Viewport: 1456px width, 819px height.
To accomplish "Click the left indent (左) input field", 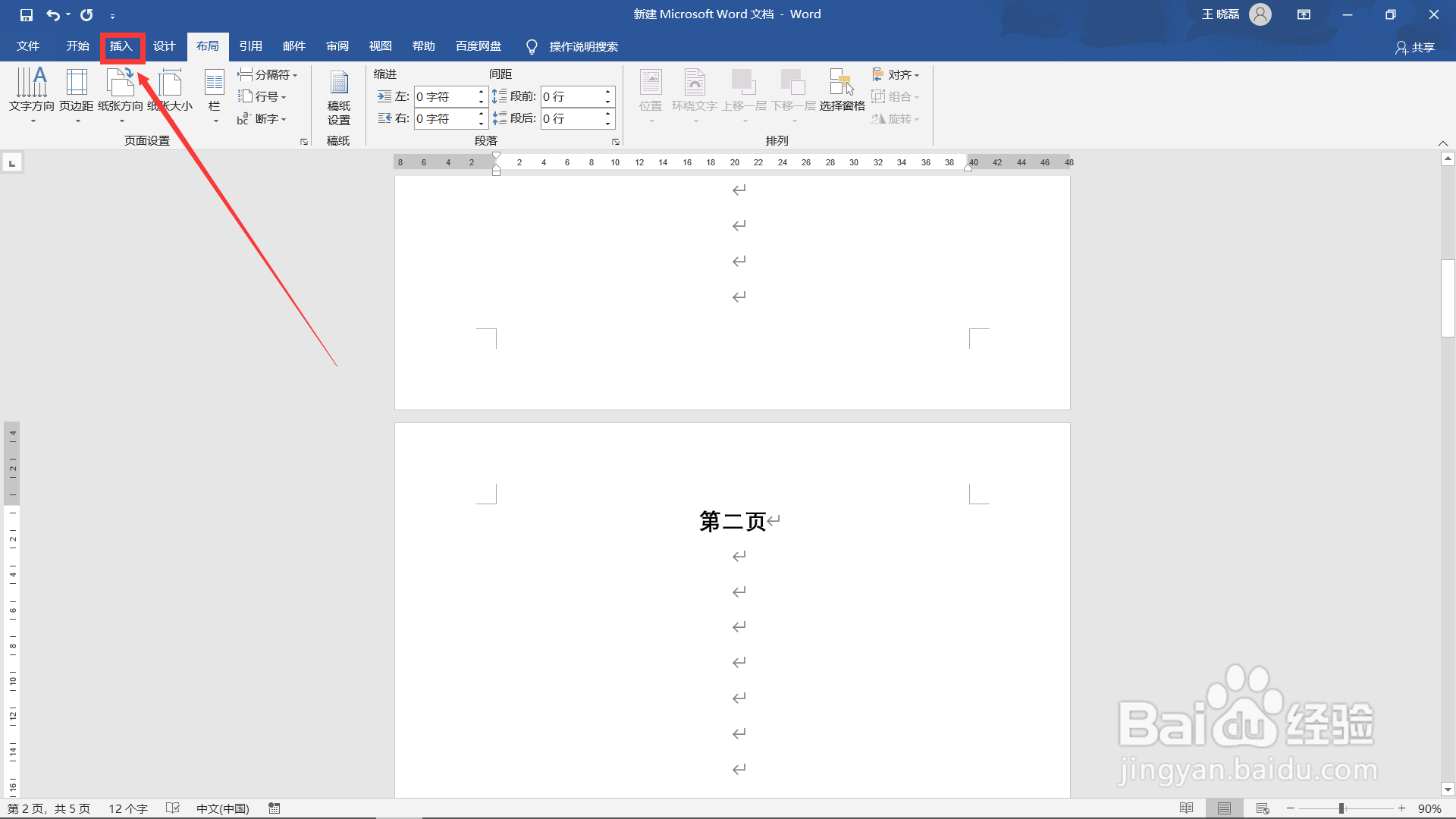I will [x=445, y=96].
